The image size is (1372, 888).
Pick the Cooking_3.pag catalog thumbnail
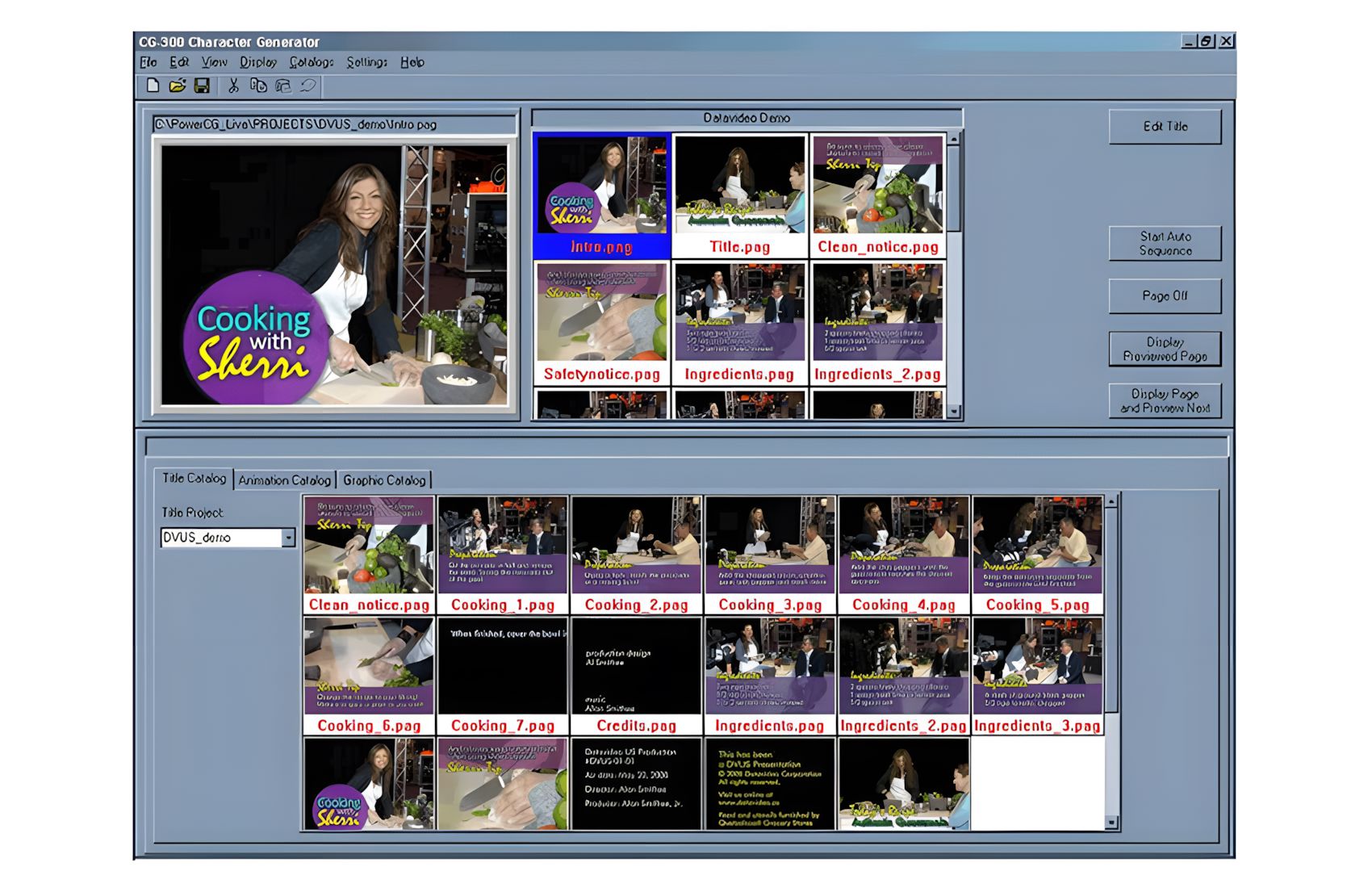click(x=770, y=555)
